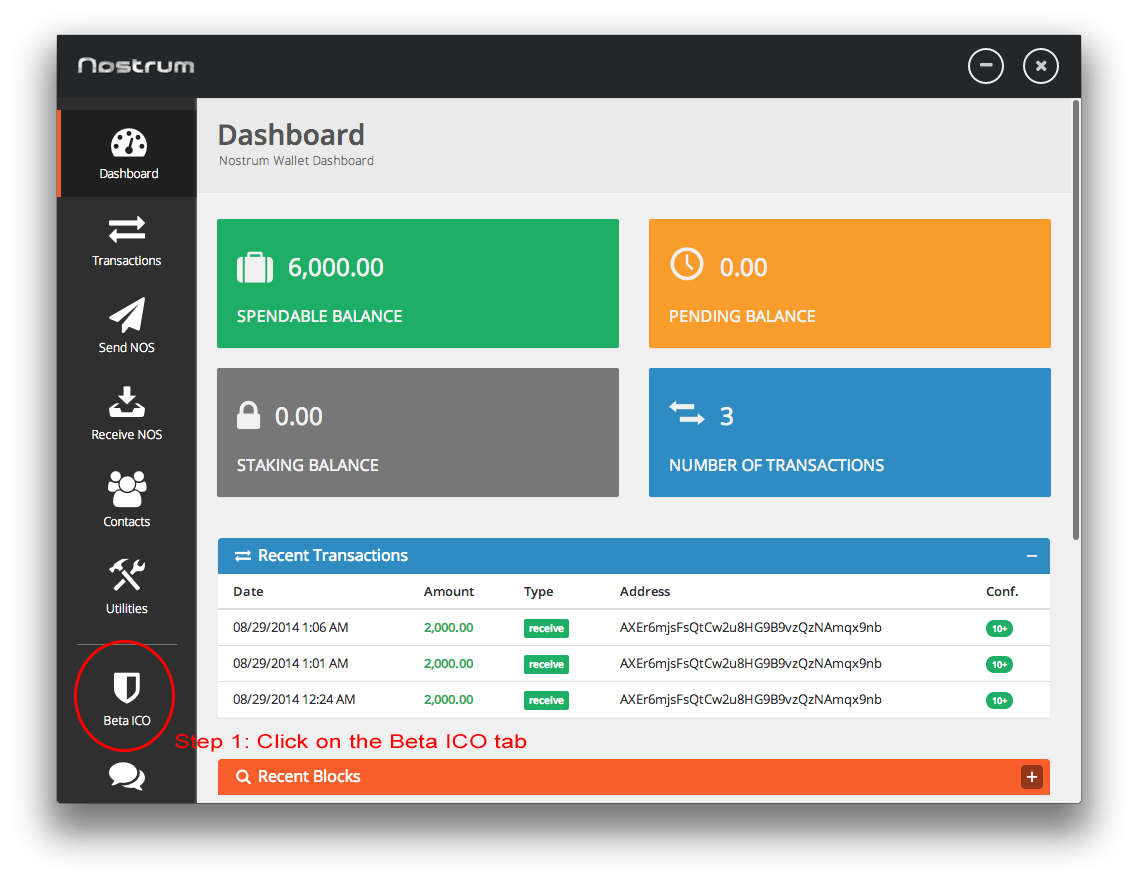Screen dimensions: 1138x882
Task: Click the Spendable Balance amount 6,000.00
Action: tap(335, 268)
